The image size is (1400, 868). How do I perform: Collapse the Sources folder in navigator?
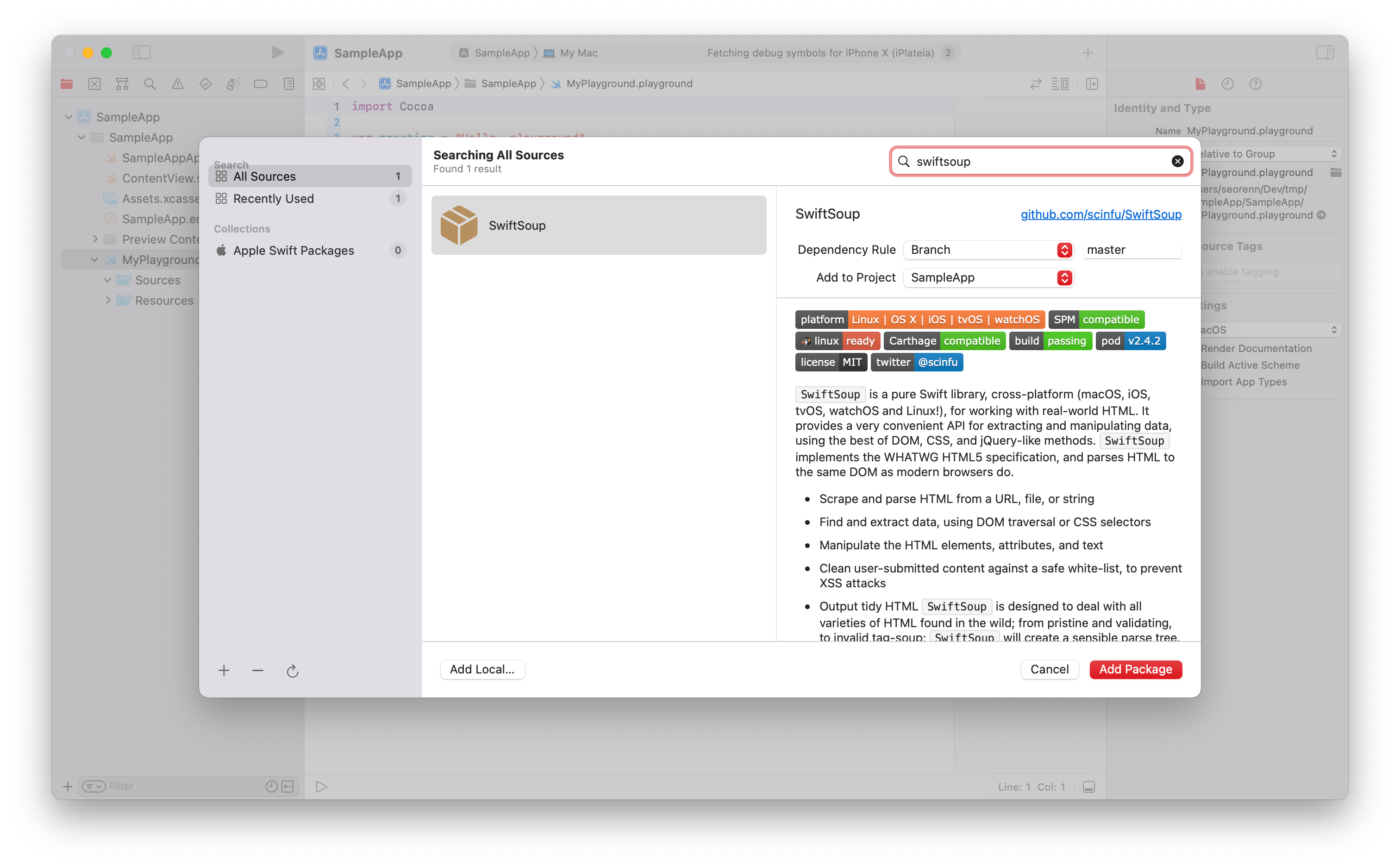pos(107,280)
